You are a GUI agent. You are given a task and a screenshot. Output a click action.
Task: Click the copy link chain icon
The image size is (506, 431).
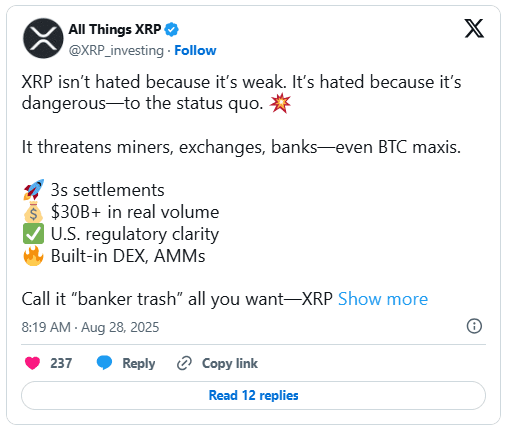click(184, 363)
